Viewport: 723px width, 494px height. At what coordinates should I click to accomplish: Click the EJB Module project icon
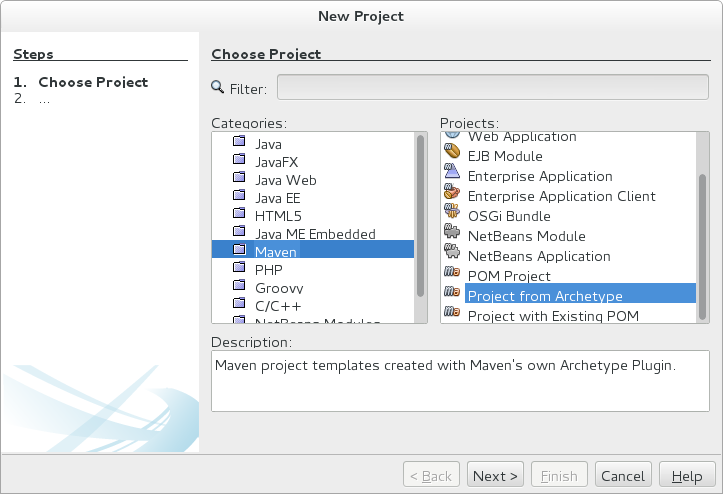coord(451,156)
